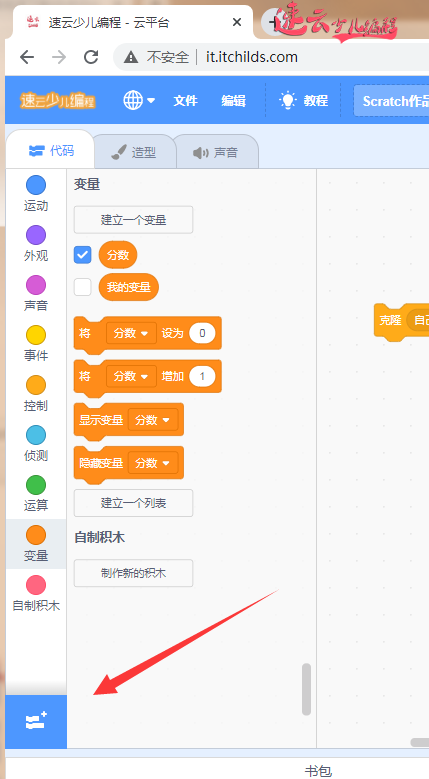The image size is (429, 779).
Task: Click the 自制积木 heading in palette
Action: click(x=99, y=537)
